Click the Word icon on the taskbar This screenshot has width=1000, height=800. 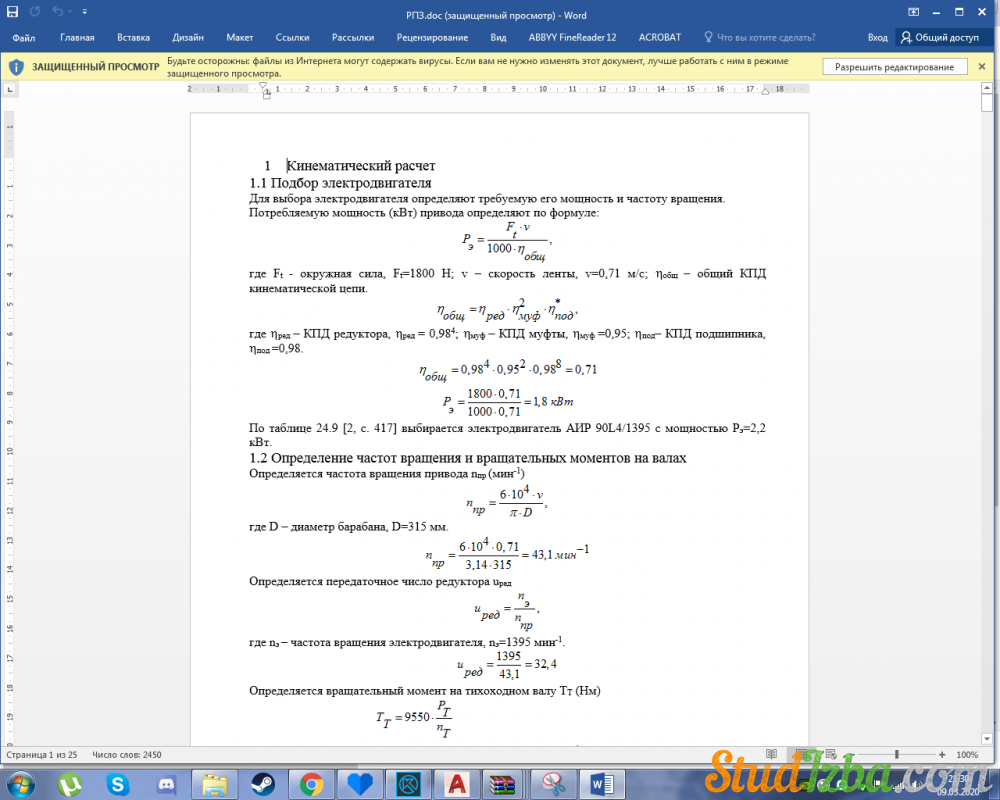602,784
